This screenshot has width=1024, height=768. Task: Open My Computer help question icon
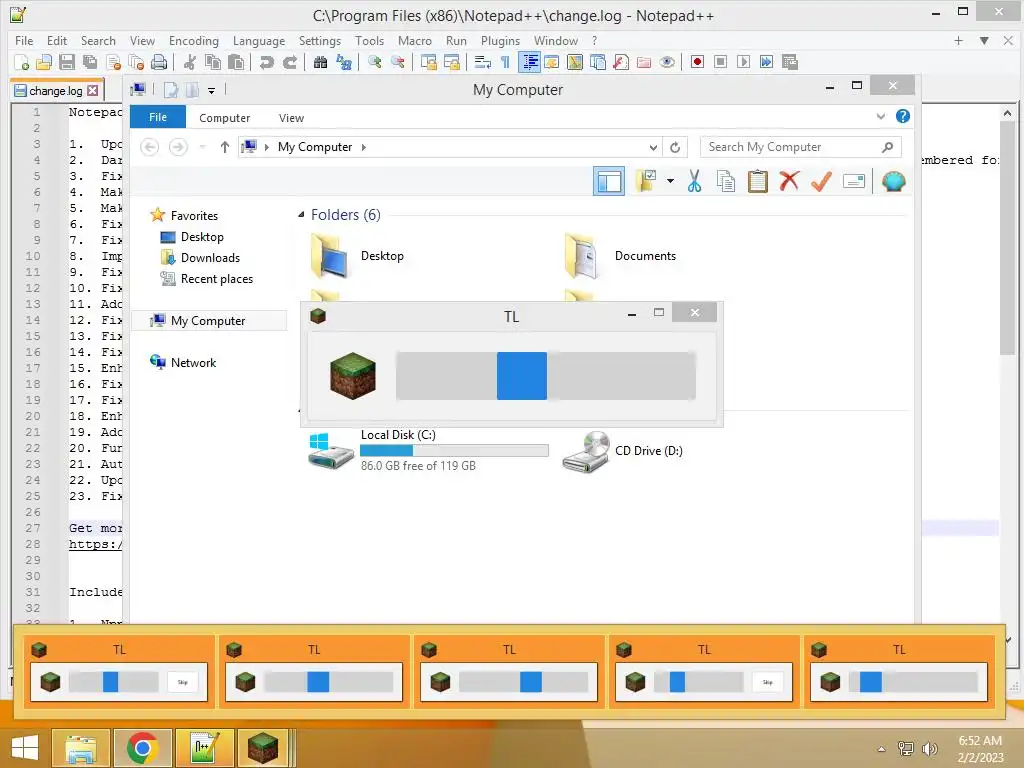(x=903, y=116)
